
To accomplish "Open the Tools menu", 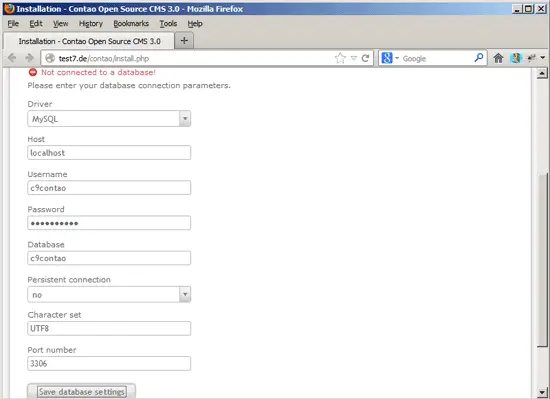I will (168, 23).
